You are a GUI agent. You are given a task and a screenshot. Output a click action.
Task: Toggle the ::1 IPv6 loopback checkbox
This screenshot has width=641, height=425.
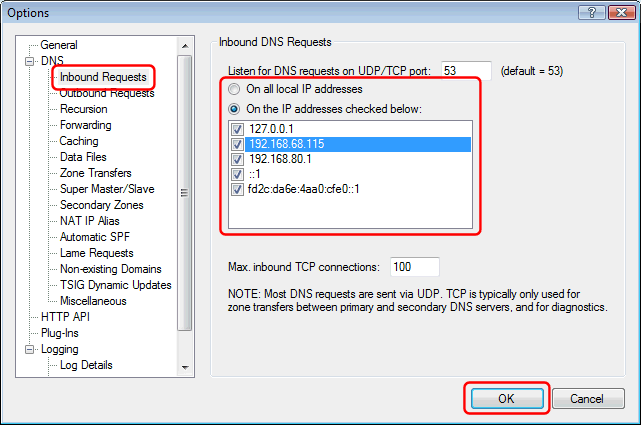pyautogui.click(x=236, y=174)
